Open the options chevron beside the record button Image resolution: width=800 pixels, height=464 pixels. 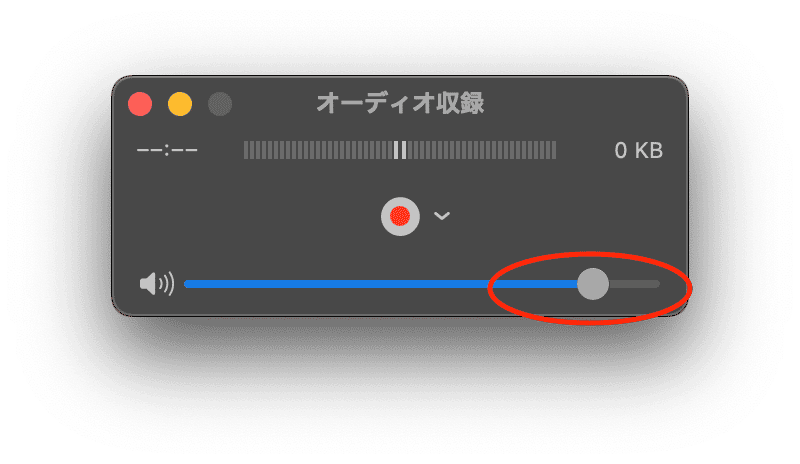(x=442, y=216)
